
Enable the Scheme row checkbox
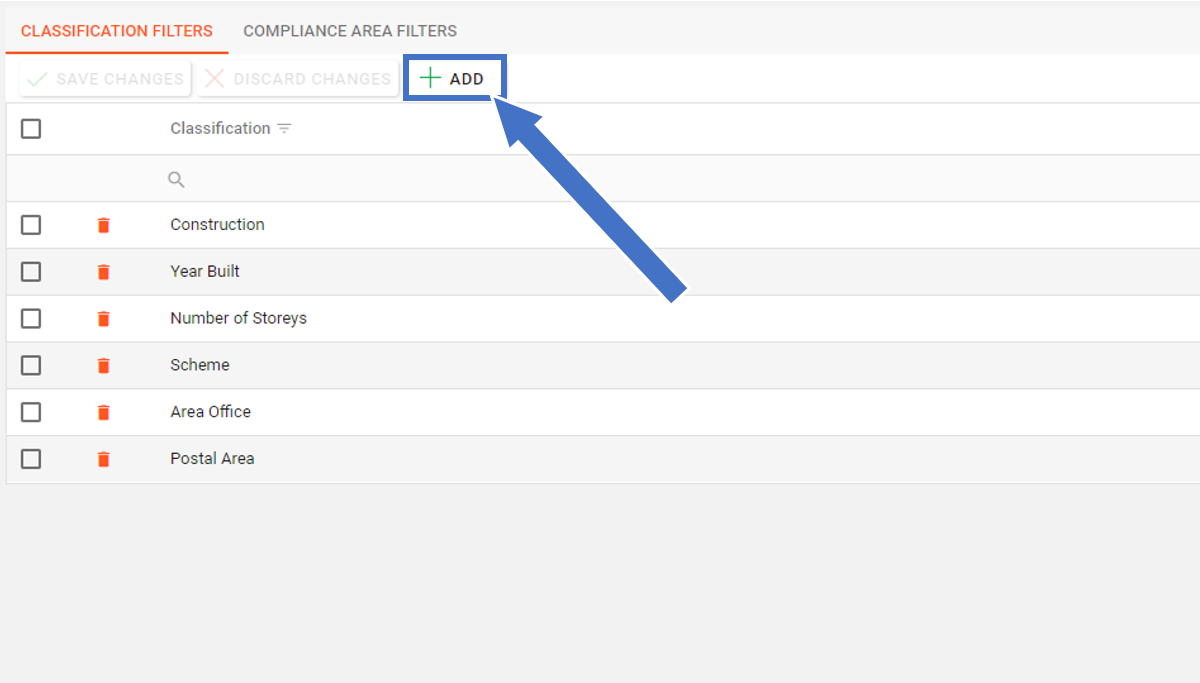31,366
